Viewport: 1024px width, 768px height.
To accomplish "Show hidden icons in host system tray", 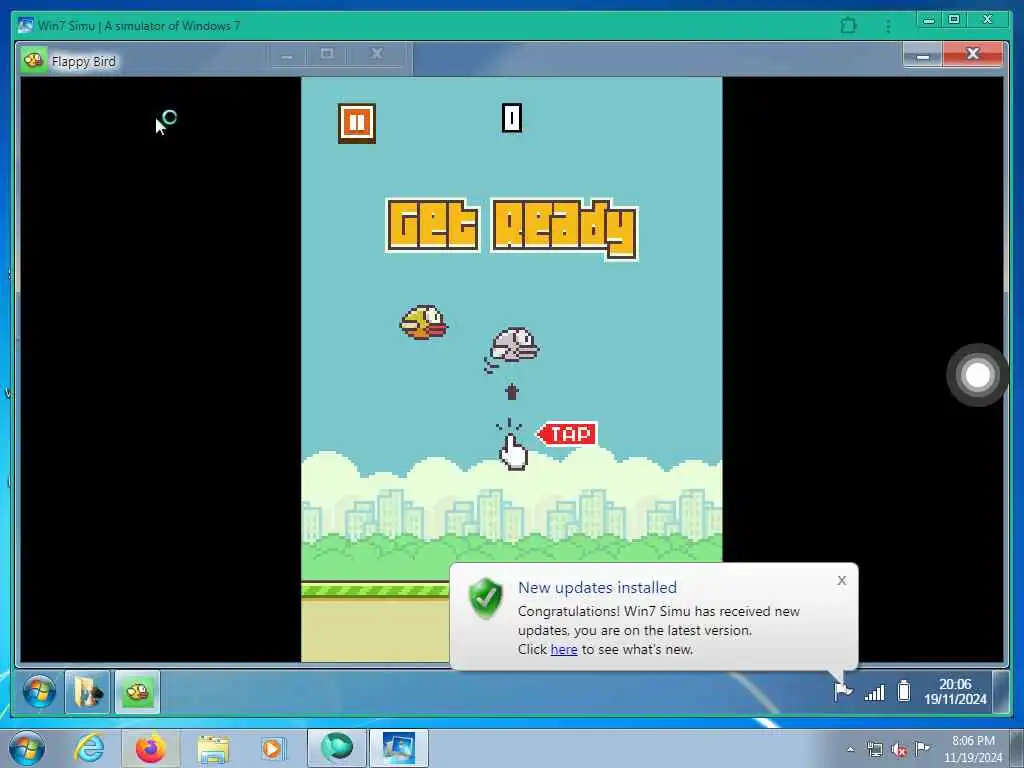I will (850, 750).
